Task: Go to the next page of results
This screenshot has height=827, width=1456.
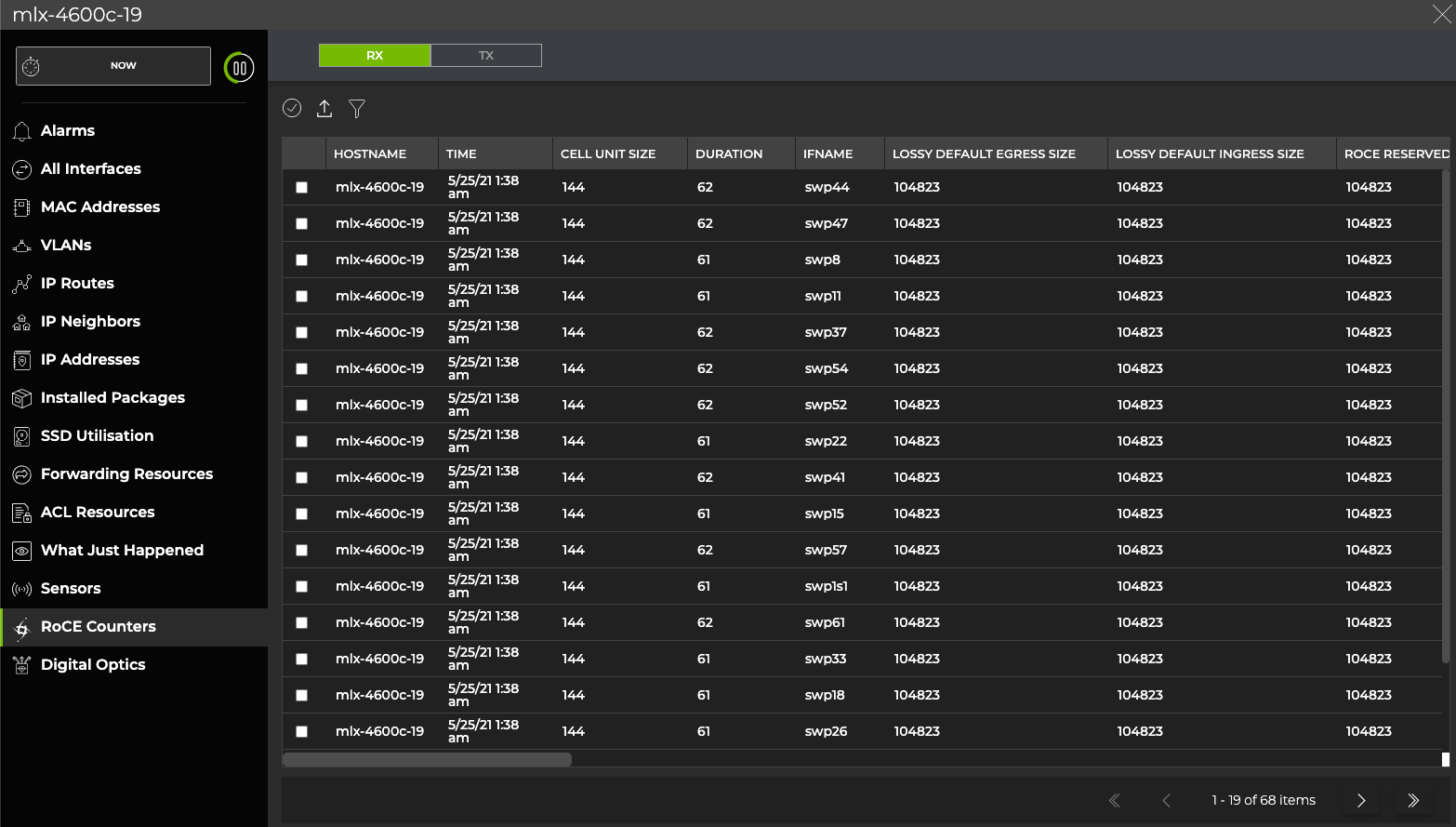Action: pyautogui.click(x=1361, y=799)
